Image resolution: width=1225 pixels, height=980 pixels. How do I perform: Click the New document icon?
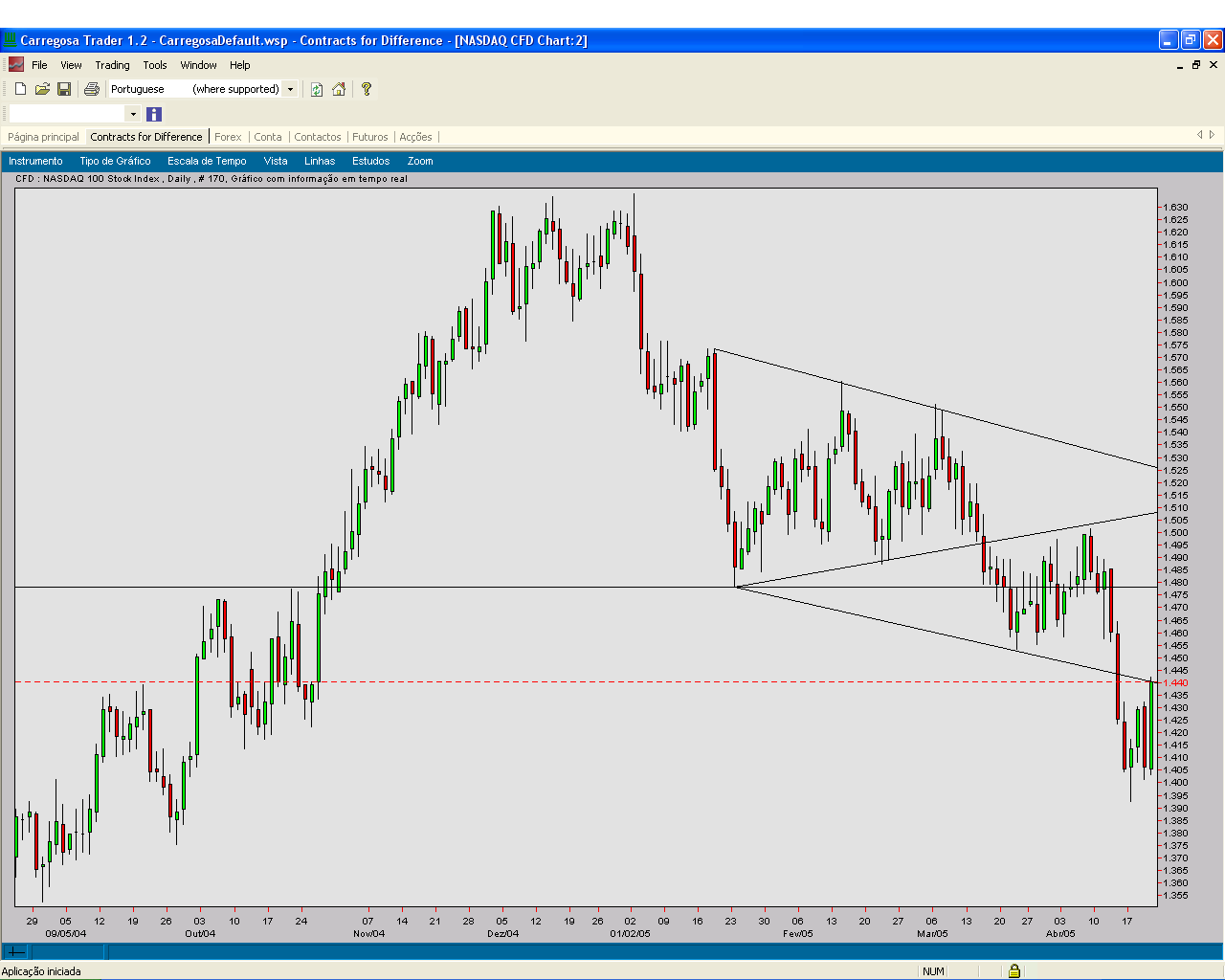pyautogui.click(x=20, y=89)
